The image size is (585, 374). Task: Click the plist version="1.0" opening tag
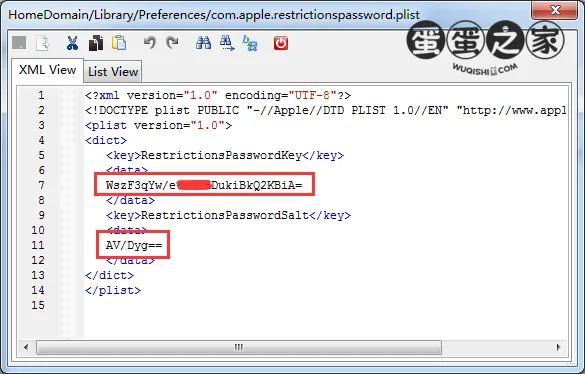pyautogui.click(x=159, y=125)
